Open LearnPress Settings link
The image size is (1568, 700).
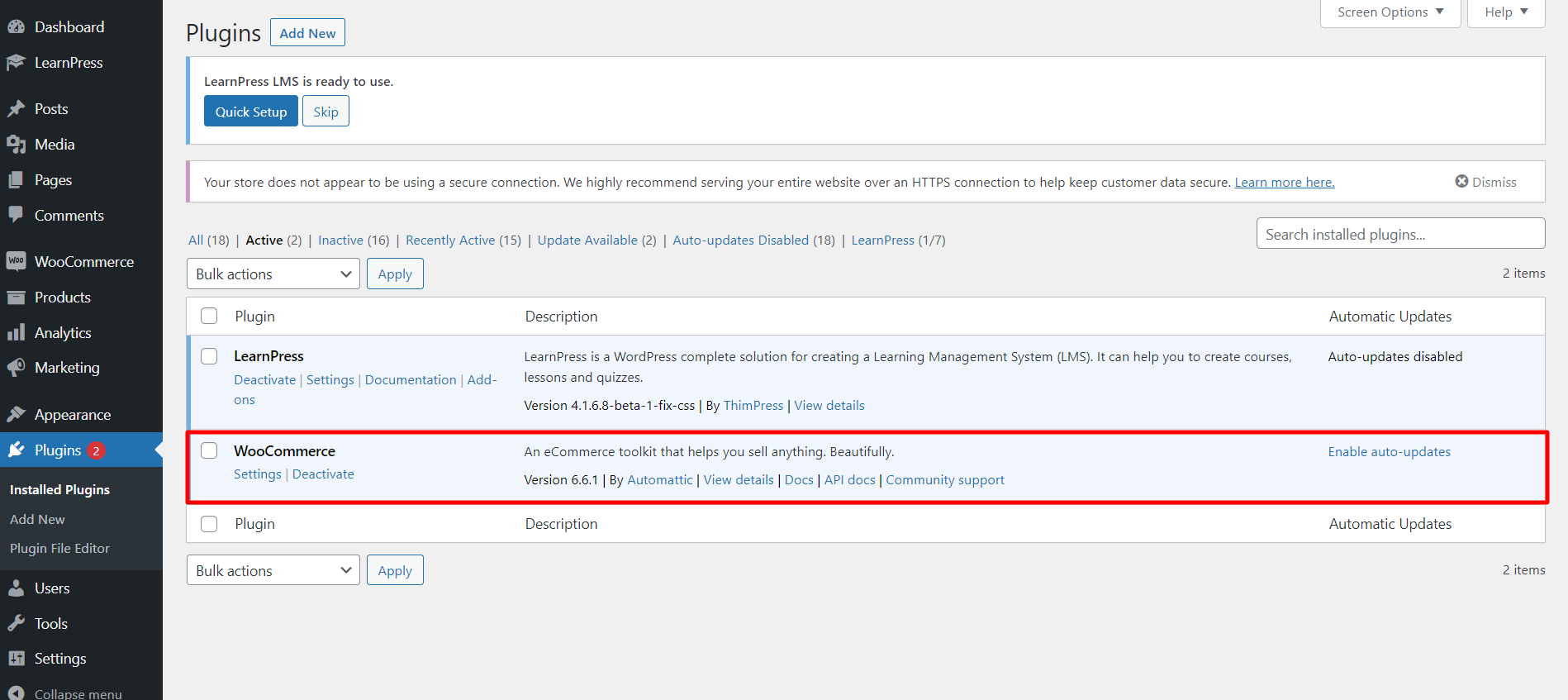coord(330,379)
